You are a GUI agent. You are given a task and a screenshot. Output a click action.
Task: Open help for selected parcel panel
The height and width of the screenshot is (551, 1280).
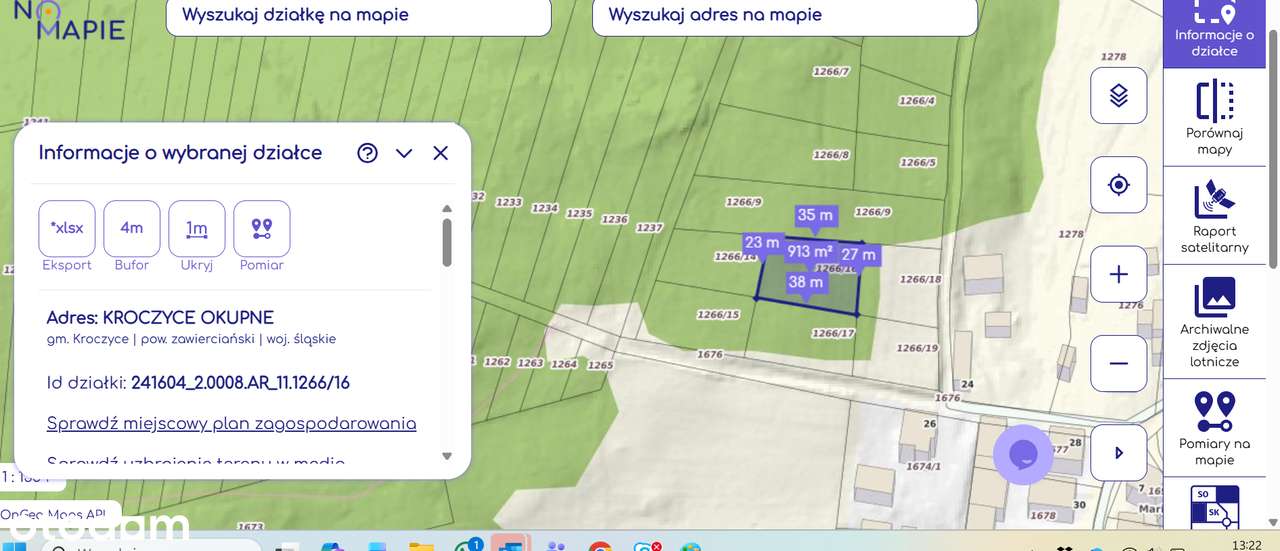click(367, 153)
